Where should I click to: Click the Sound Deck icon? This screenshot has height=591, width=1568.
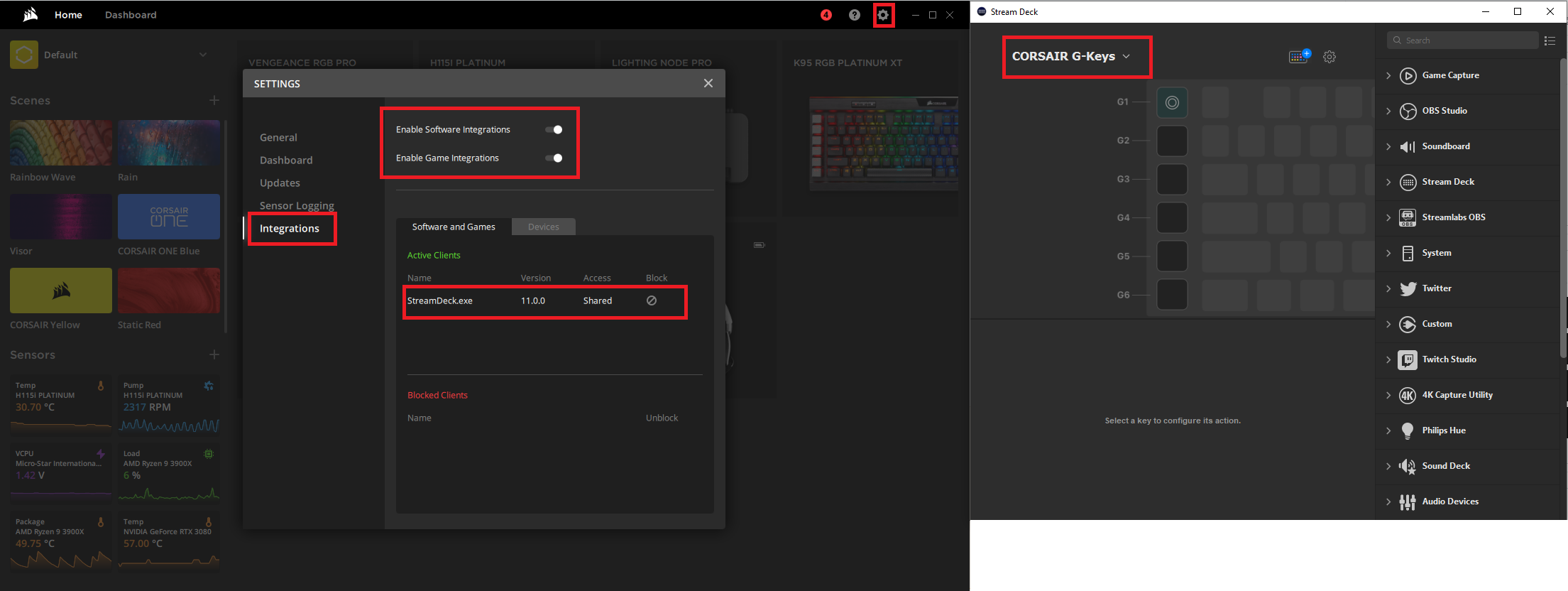(1408, 466)
